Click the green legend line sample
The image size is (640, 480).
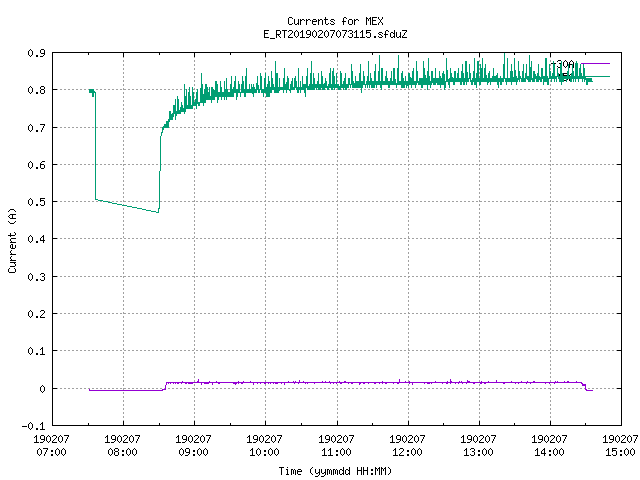click(x=596, y=76)
